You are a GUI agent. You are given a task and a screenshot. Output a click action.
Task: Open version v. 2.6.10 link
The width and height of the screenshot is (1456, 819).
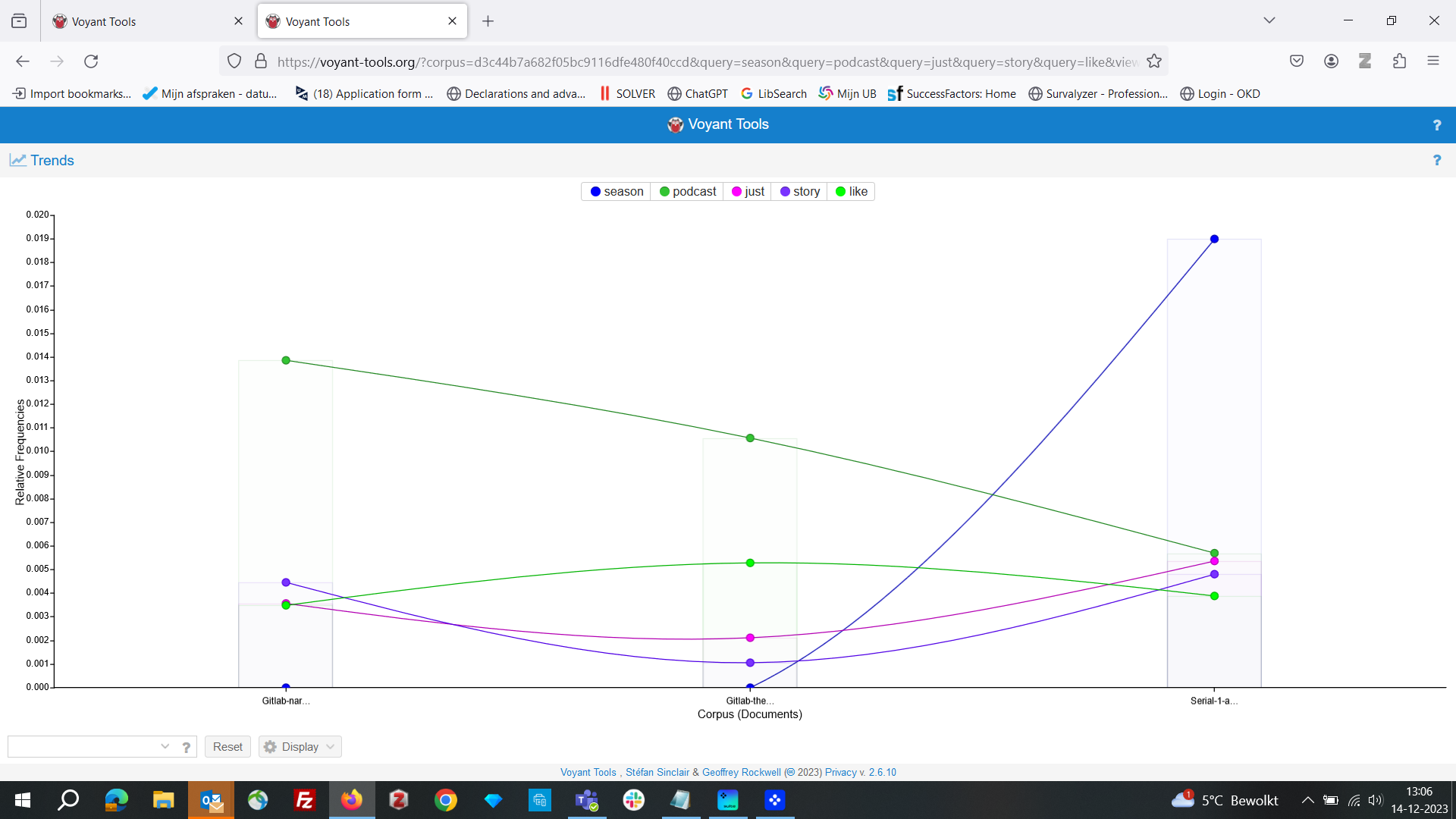(x=877, y=773)
